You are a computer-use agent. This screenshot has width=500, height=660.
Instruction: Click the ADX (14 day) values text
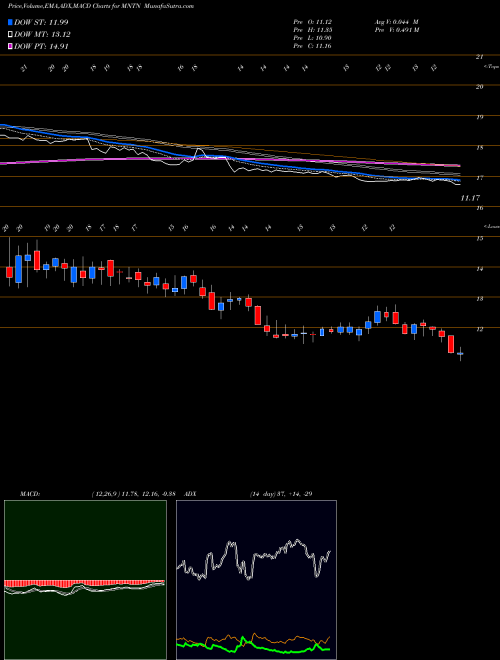click(281, 494)
